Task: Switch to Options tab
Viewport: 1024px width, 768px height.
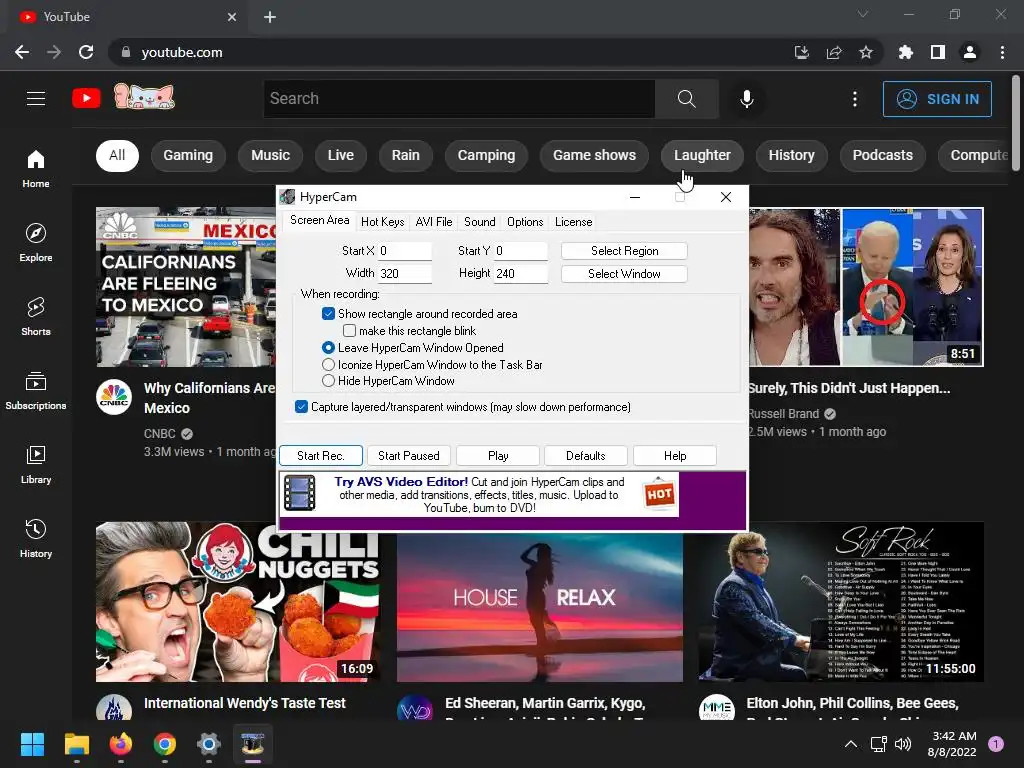Action: [x=525, y=222]
